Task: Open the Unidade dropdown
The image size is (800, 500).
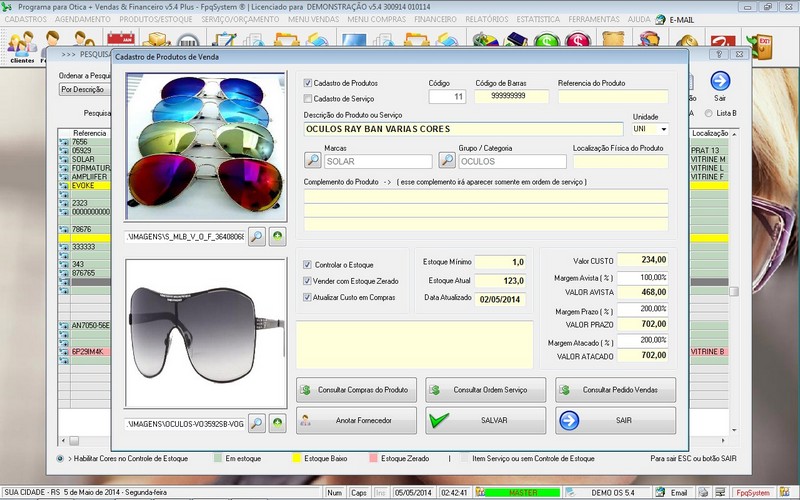Action: click(662, 129)
